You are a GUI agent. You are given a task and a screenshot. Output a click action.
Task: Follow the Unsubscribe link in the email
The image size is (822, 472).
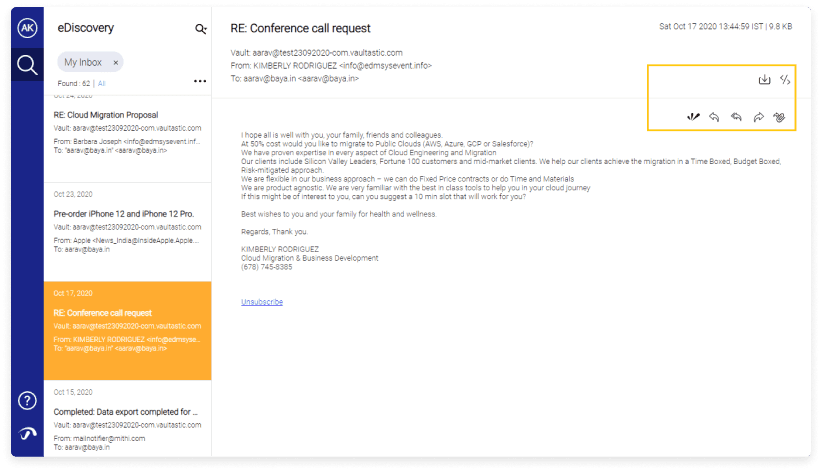click(x=262, y=301)
